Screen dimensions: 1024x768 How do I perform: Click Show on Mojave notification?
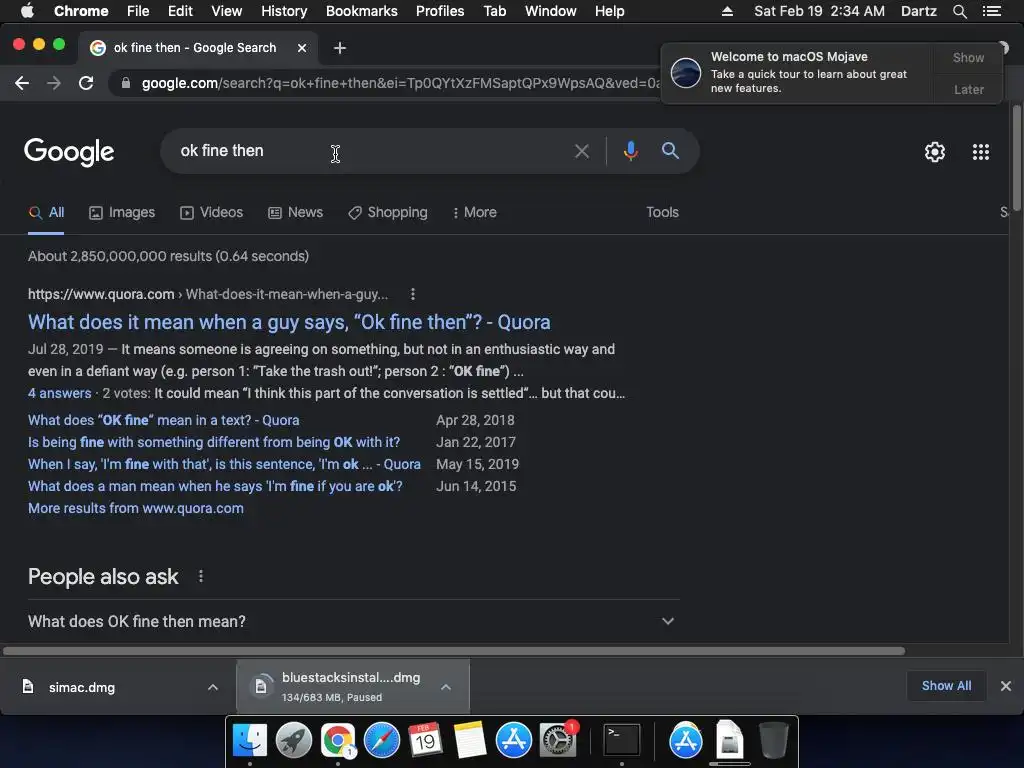tap(968, 57)
